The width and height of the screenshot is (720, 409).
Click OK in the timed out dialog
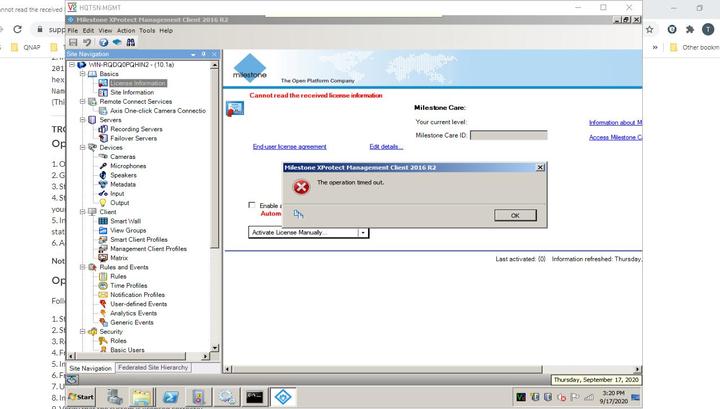(x=514, y=215)
